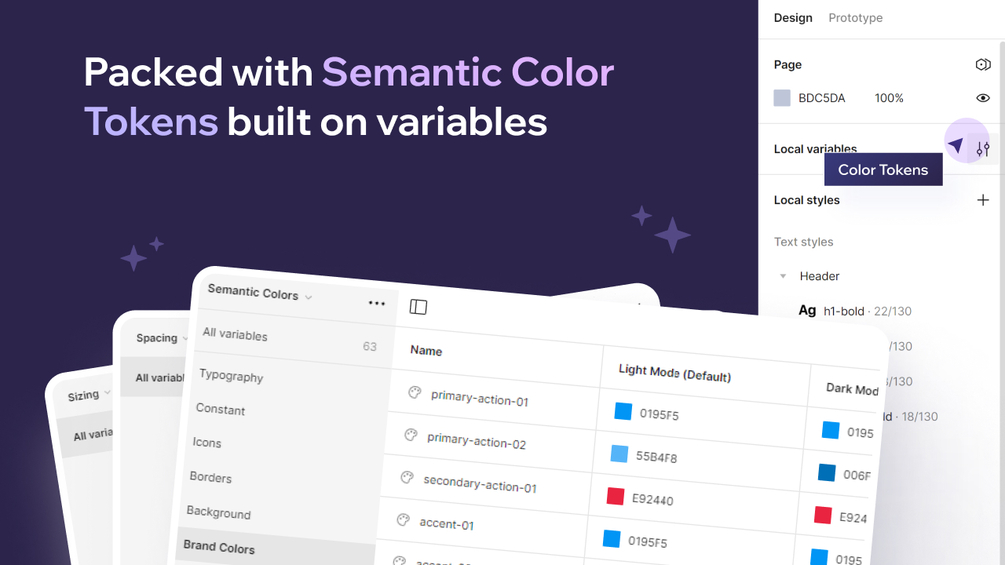Select the h1-bold text style

click(x=843, y=311)
